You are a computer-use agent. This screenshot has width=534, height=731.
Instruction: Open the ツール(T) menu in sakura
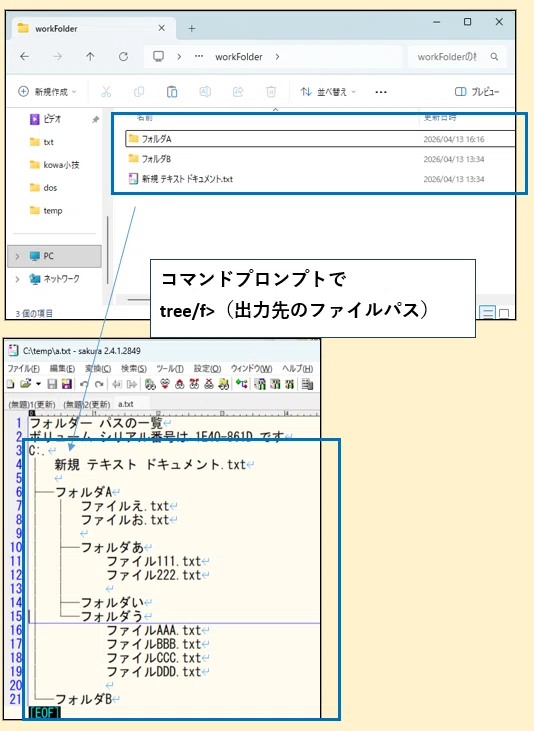point(170,369)
